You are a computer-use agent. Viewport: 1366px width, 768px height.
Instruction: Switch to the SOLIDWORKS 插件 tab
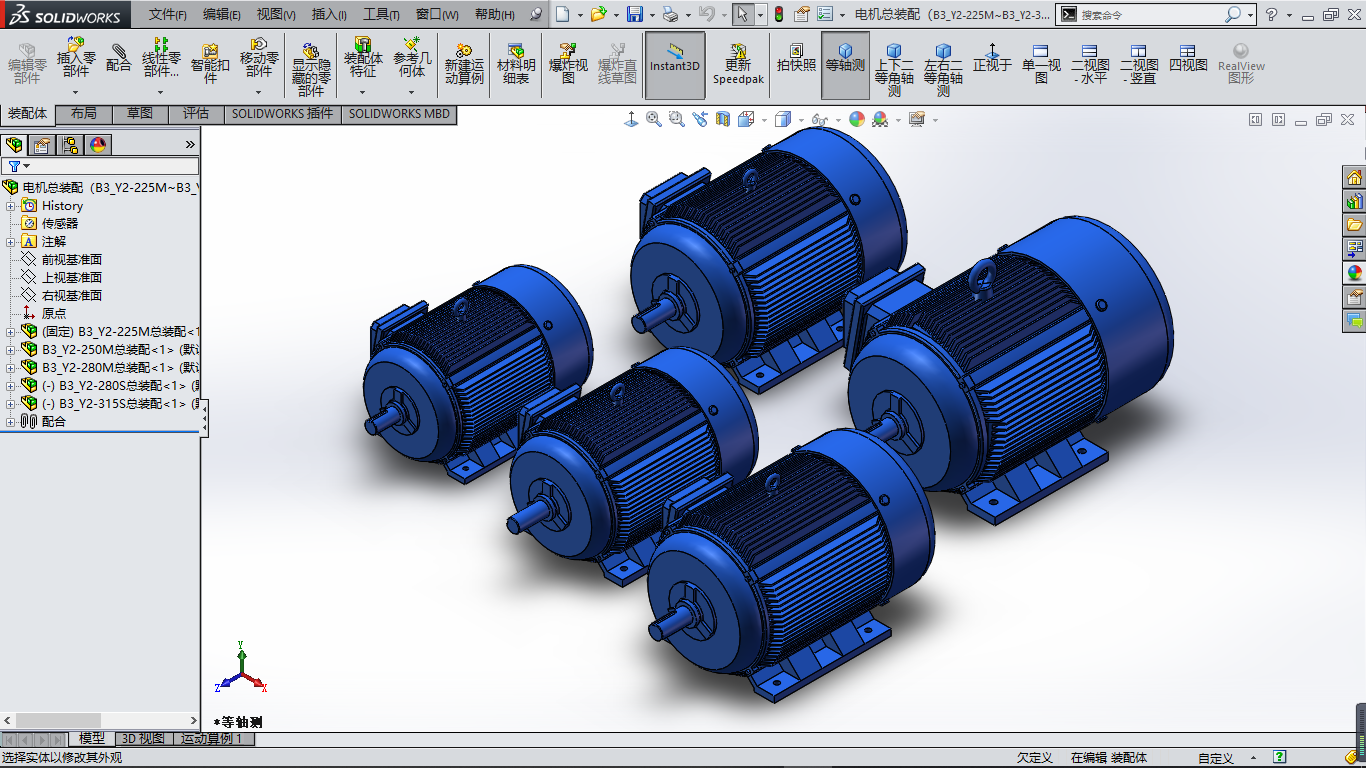click(282, 114)
